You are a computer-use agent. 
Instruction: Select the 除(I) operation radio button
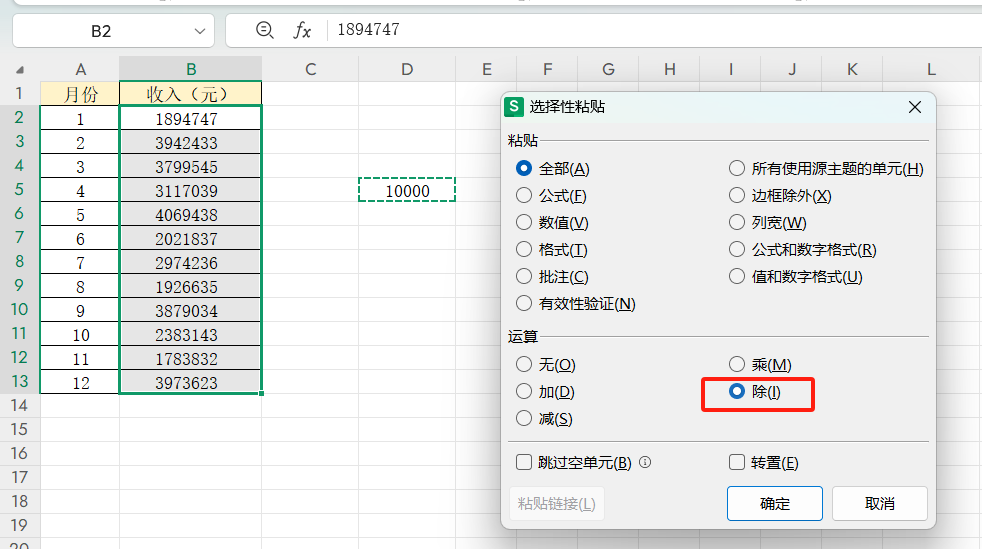(737, 392)
